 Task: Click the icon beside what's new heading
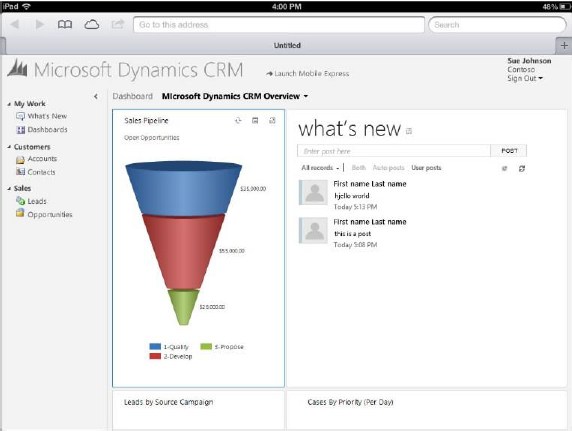pos(409,131)
